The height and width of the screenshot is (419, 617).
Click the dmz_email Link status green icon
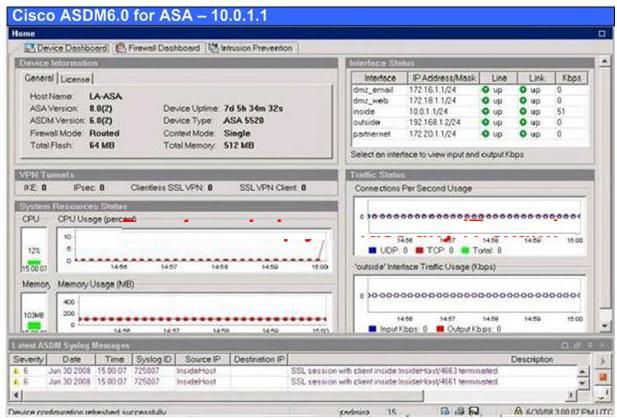pos(523,90)
